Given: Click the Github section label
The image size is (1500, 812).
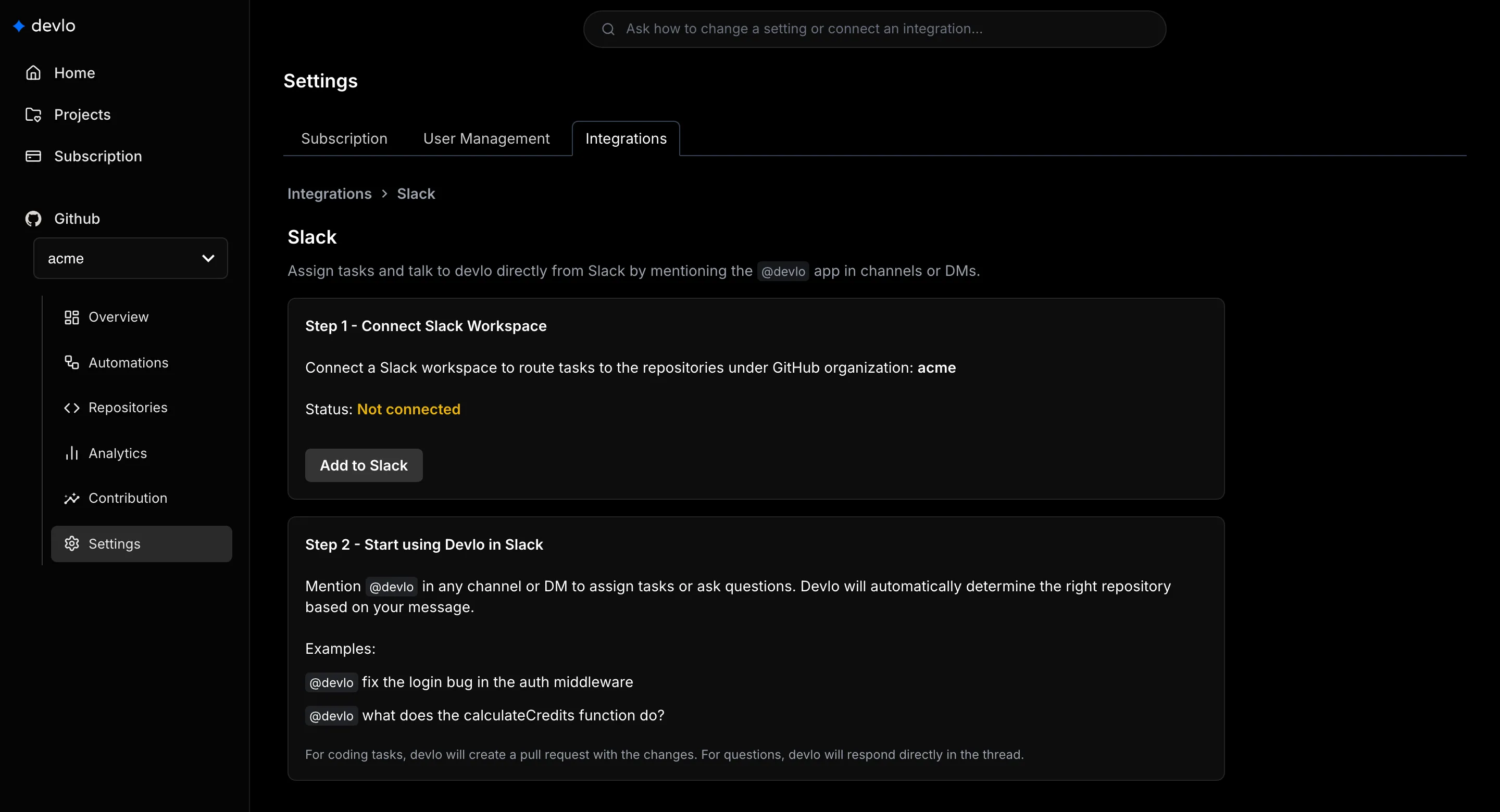Looking at the screenshot, I should click(77, 219).
